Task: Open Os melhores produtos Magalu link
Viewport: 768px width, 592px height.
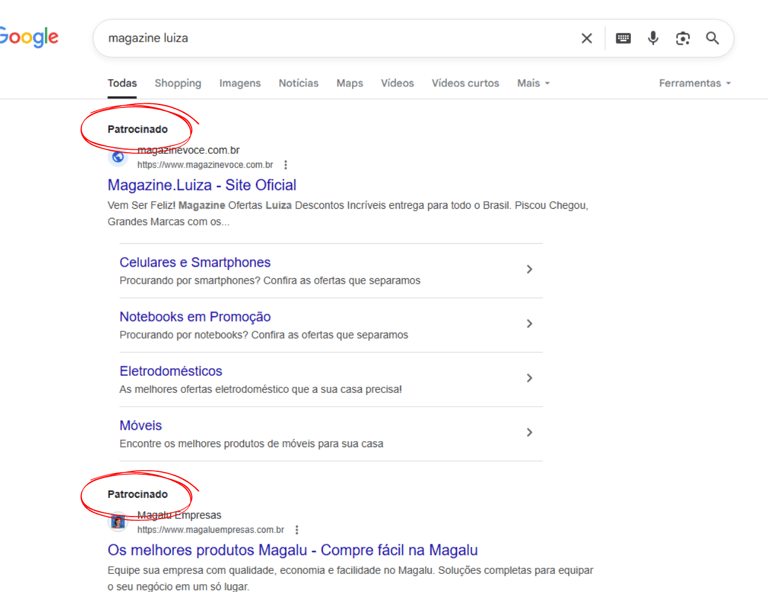Action: [292, 550]
